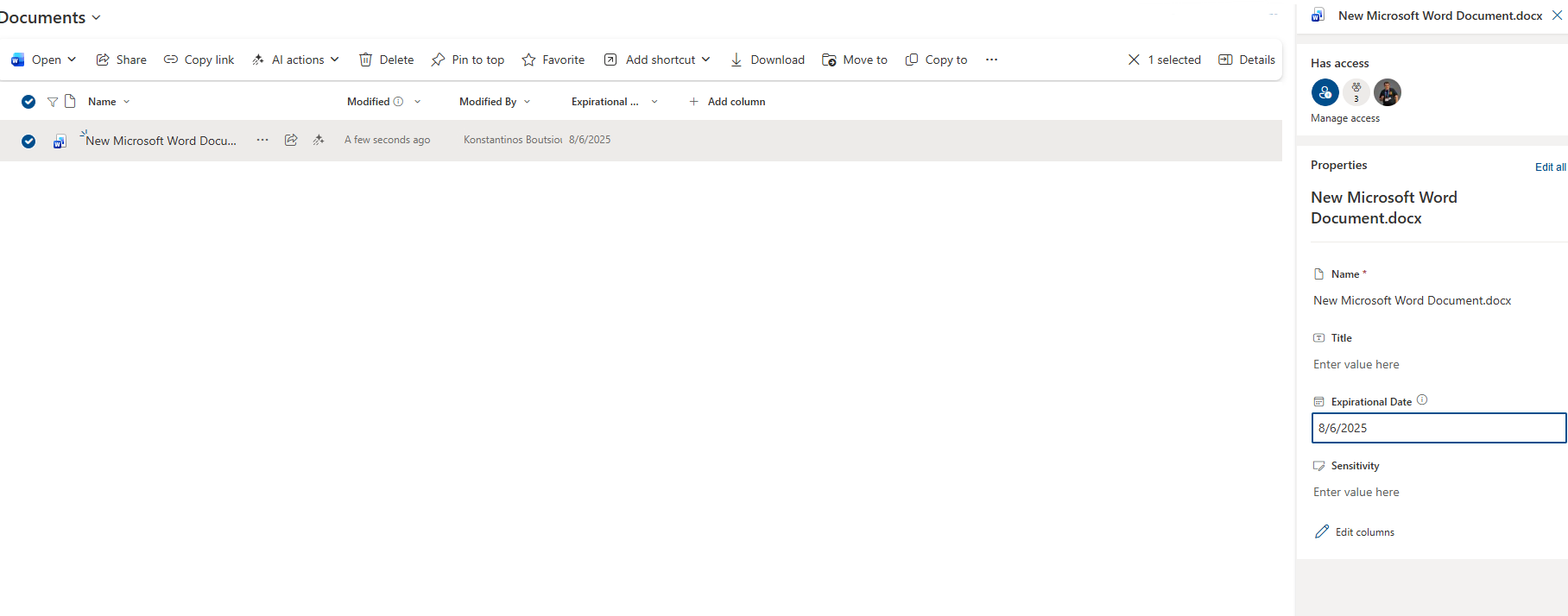
Task: Expand the Open dropdown menu
Action: coord(72,60)
